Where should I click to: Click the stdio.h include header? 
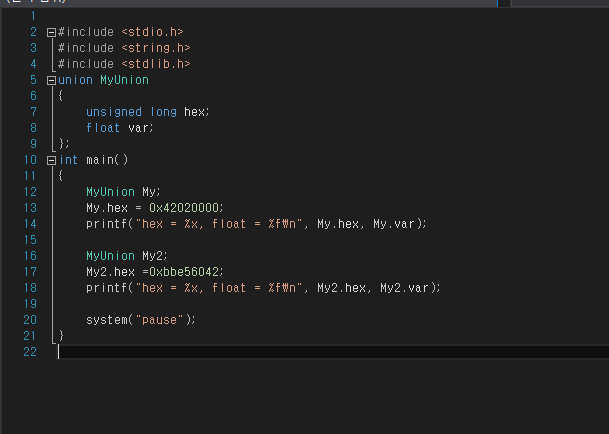[x=152, y=32]
